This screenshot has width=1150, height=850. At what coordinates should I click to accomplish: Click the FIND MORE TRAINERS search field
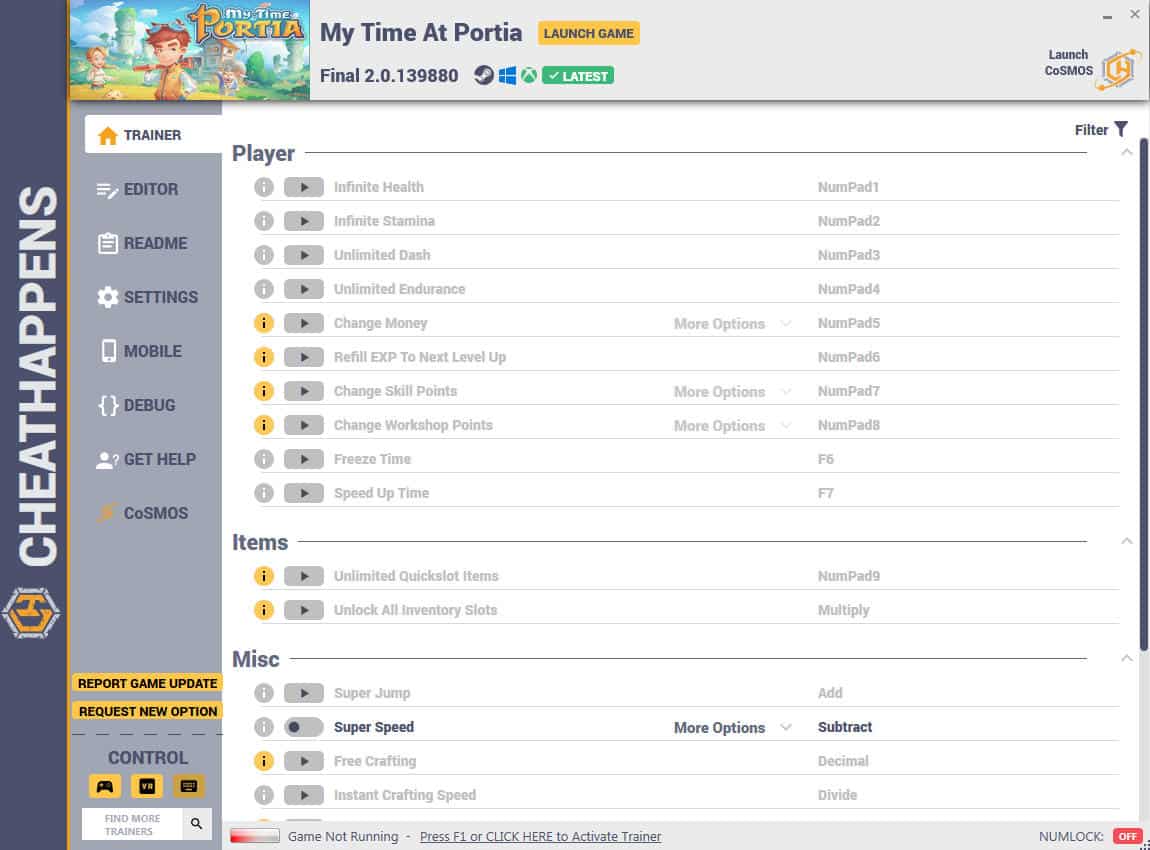[133, 824]
